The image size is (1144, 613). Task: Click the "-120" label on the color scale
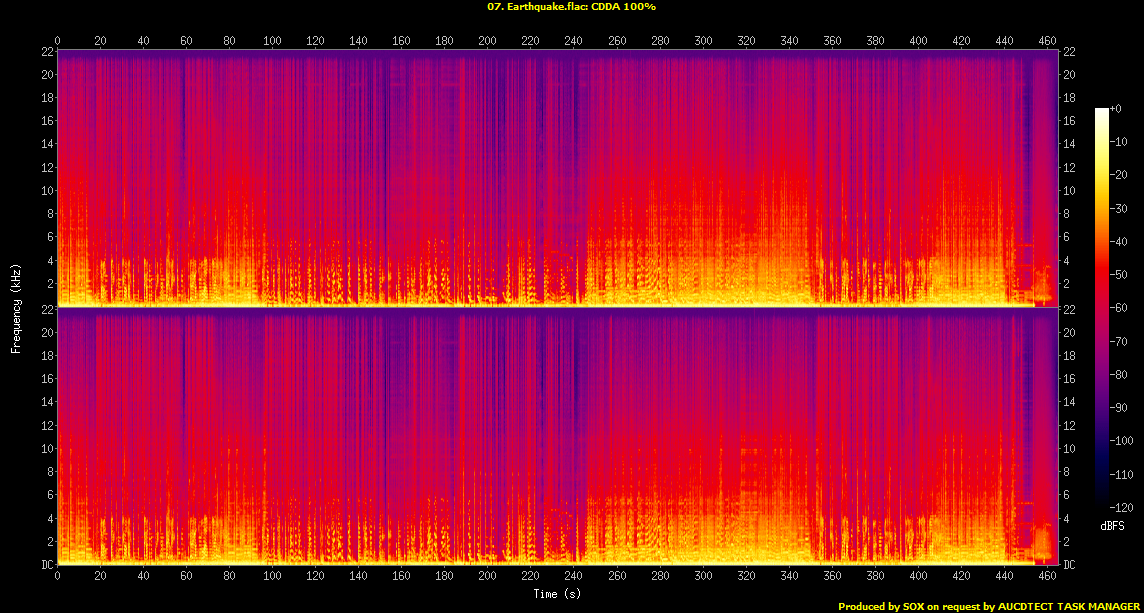tap(1120, 507)
